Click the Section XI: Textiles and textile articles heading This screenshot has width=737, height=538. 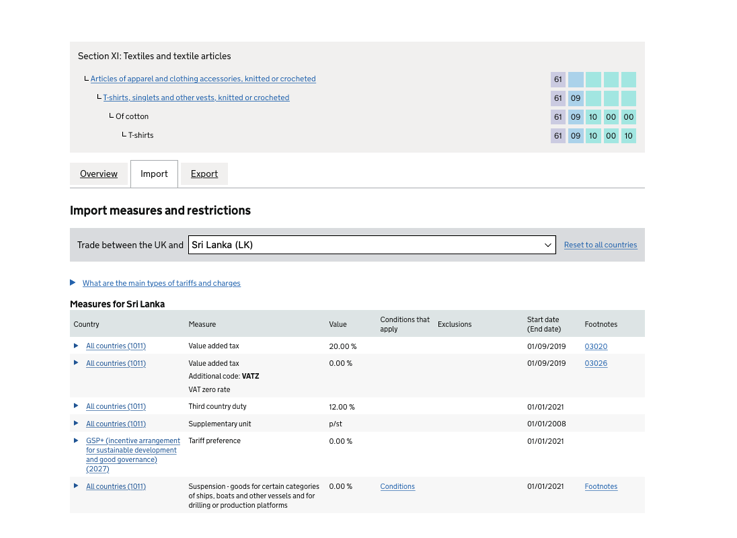(154, 56)
